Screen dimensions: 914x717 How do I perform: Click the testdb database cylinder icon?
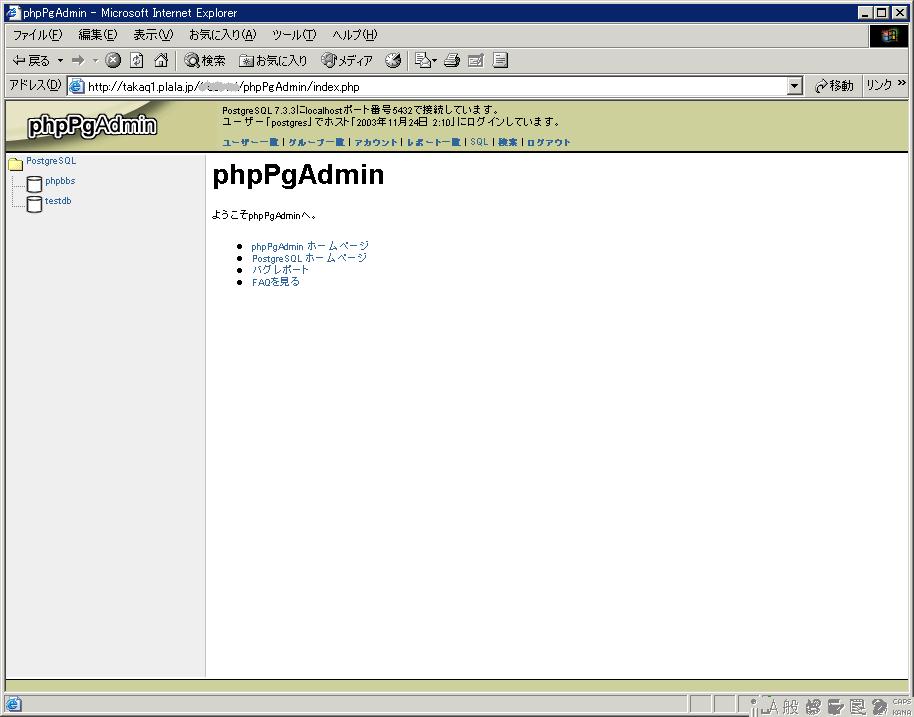pyautogui.click(x=34, y=203)
